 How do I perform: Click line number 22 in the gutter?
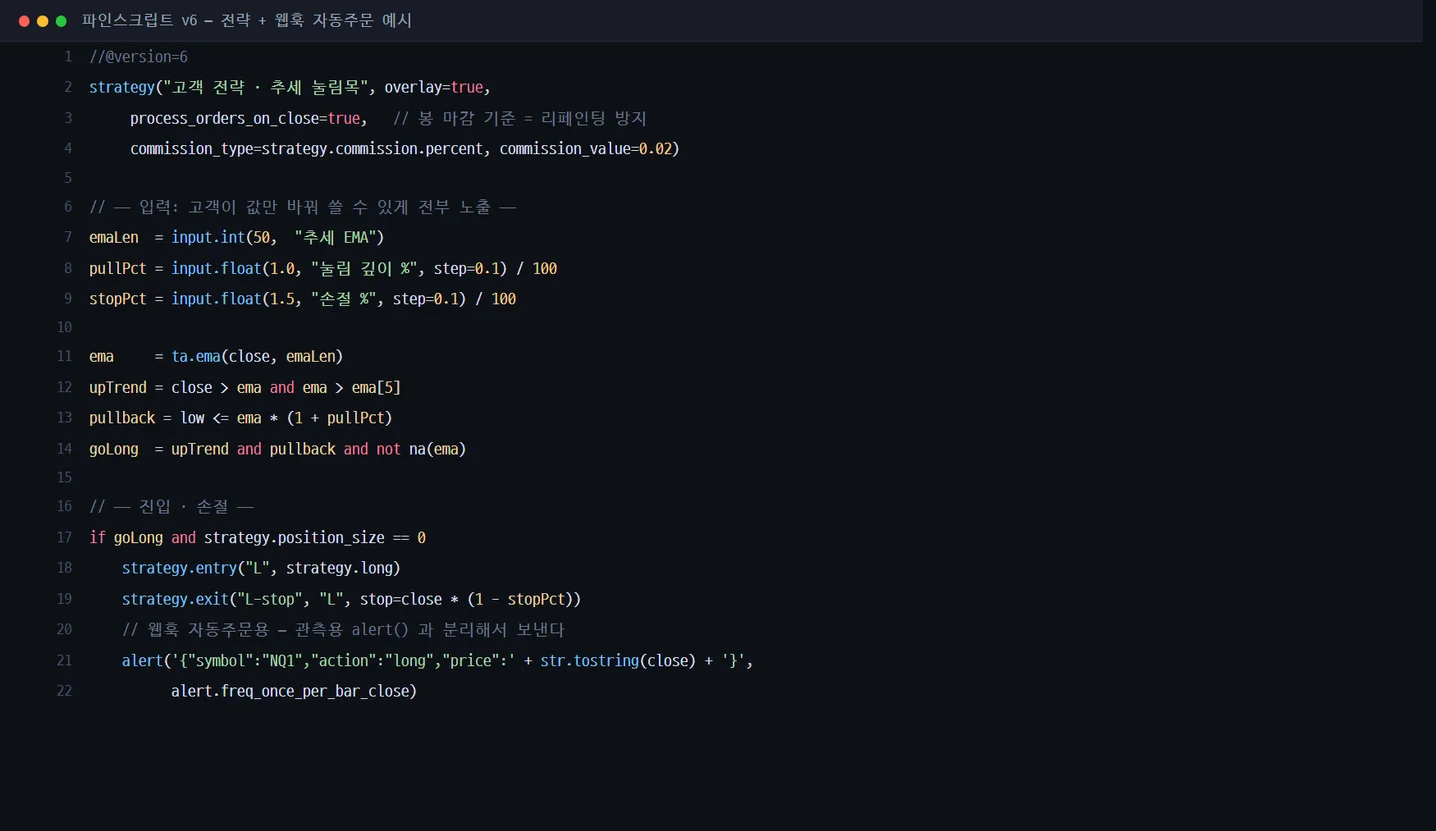pos(64,691)
